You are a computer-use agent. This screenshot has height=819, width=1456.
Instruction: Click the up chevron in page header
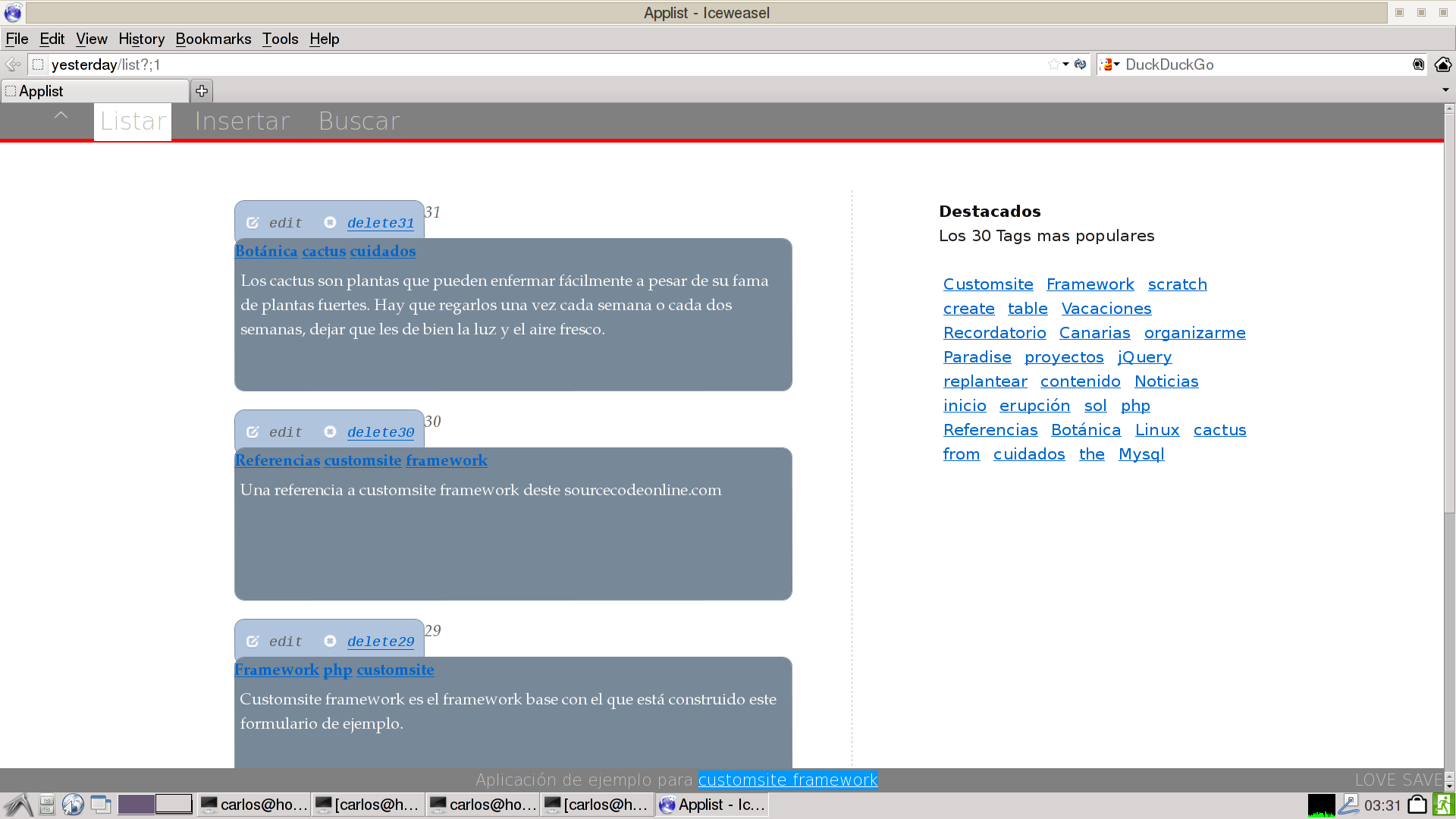pyautogui.click(x=61, y=115)
